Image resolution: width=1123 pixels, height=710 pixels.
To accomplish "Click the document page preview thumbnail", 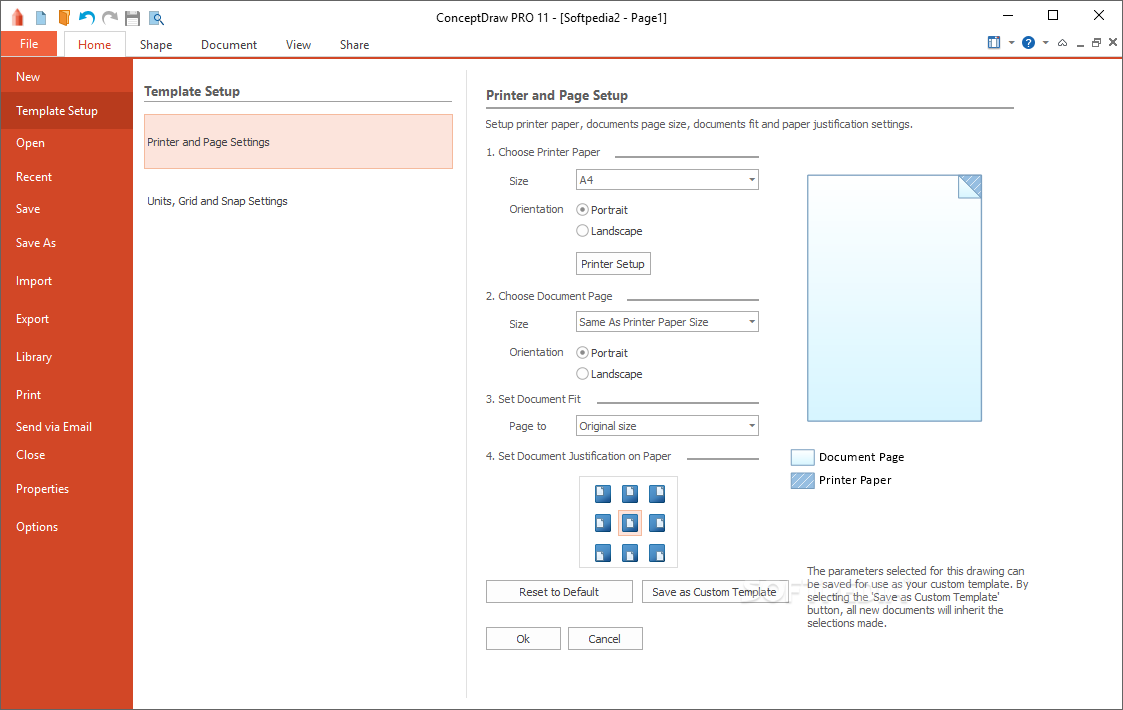I will point(895,298).
